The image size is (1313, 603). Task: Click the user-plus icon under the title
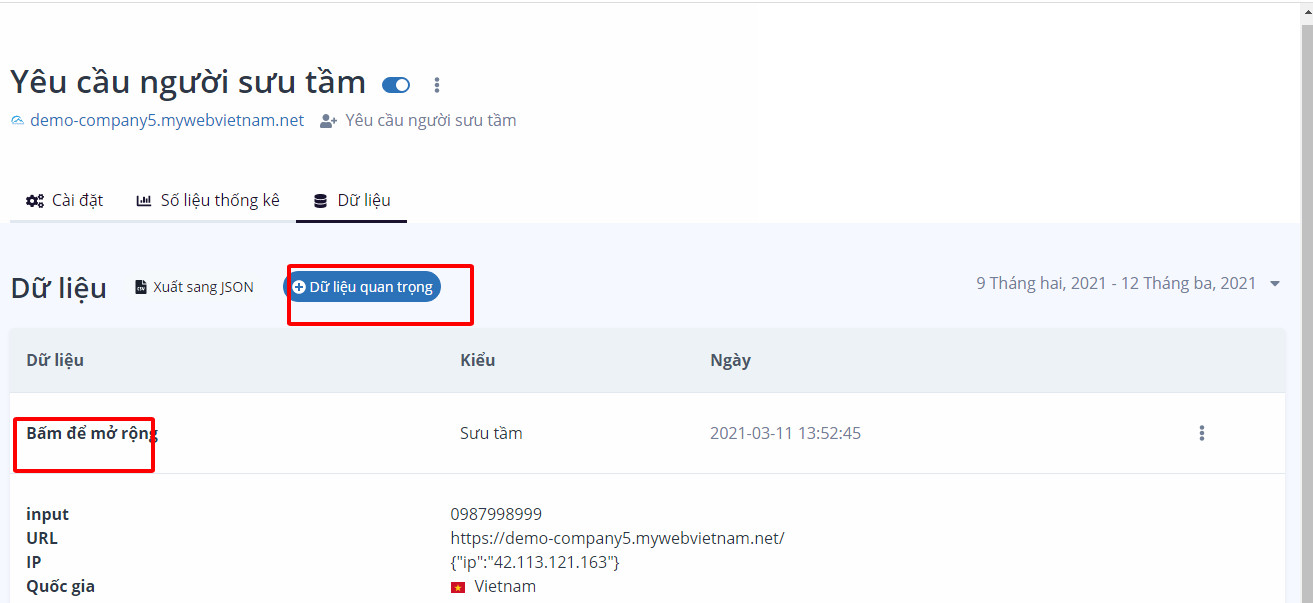coord(328,121)
